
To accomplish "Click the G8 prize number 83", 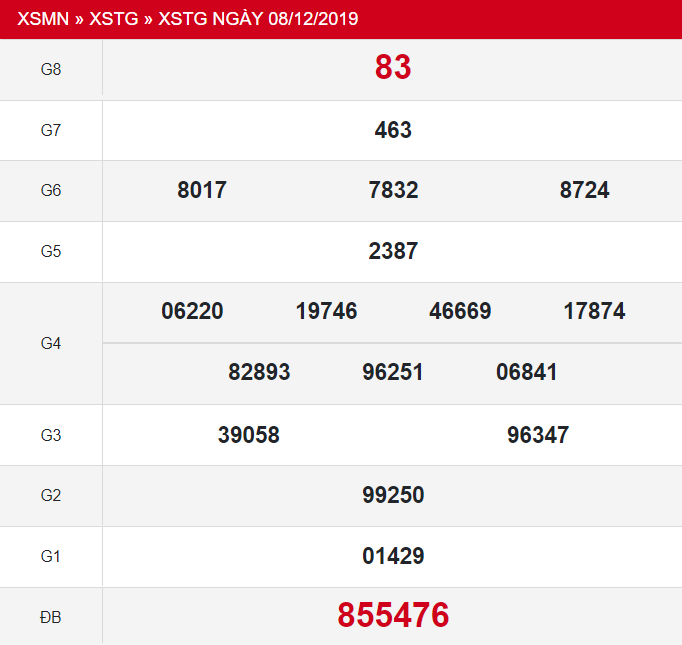I will (393, 68).
